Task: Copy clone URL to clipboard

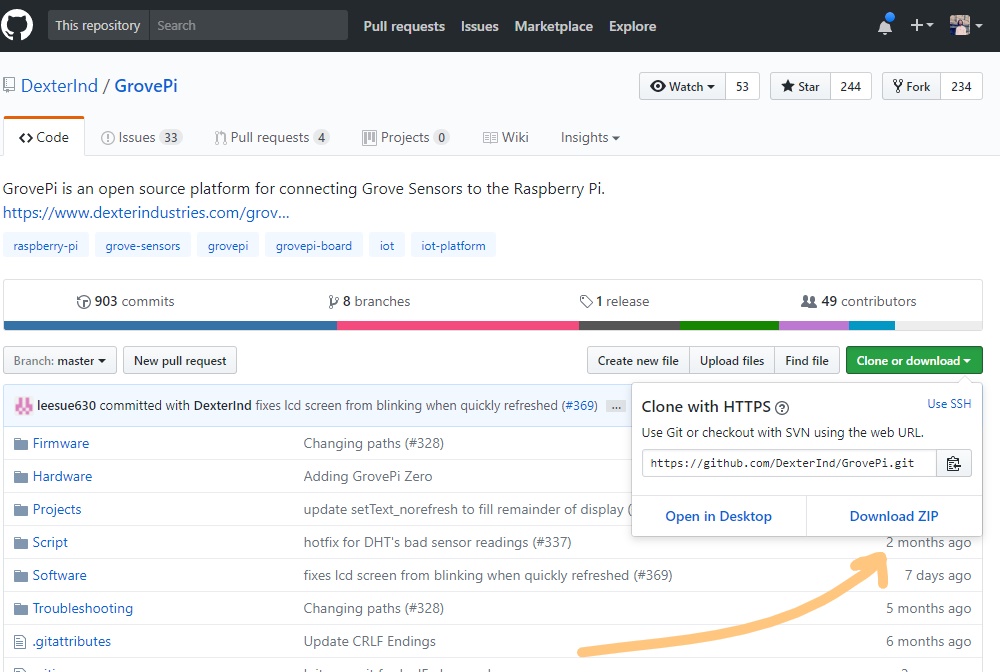Action: click(953, 464)
